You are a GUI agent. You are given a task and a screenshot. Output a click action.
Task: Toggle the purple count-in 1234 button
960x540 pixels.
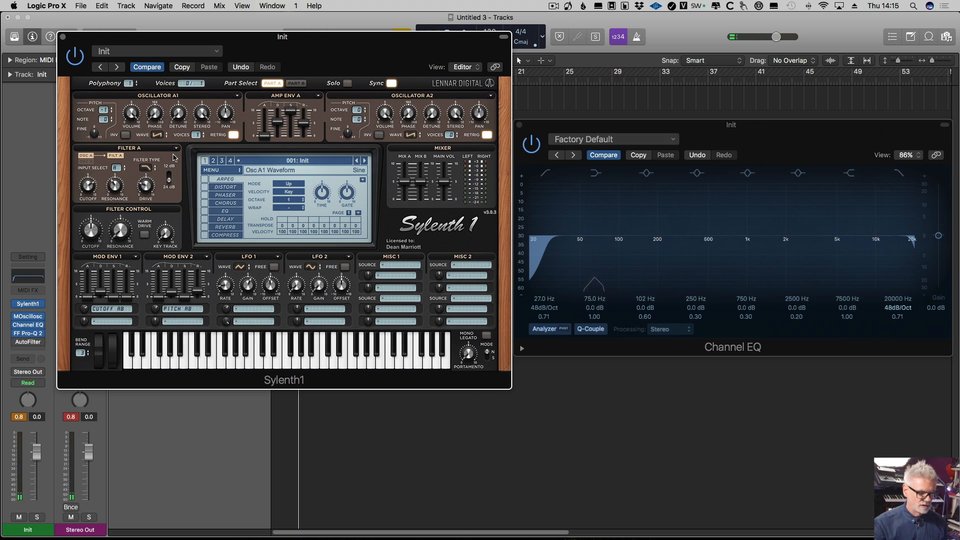tap(618, 37)
